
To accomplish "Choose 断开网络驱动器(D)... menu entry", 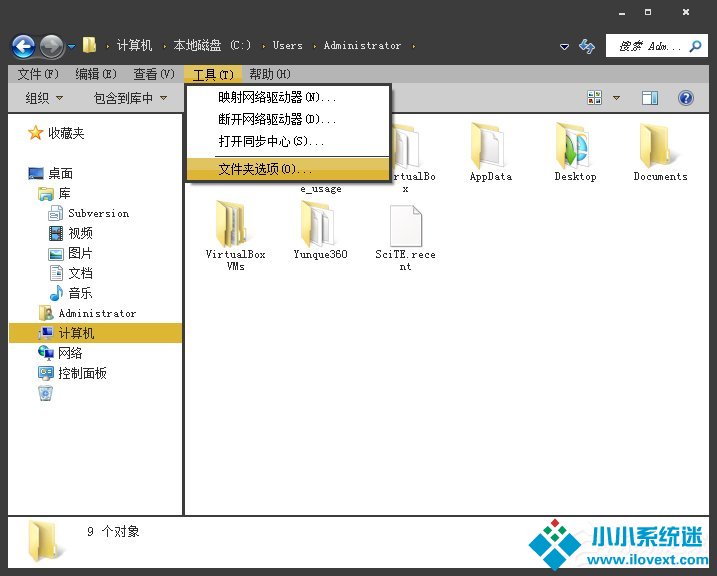I will click(x=288, y=119).
